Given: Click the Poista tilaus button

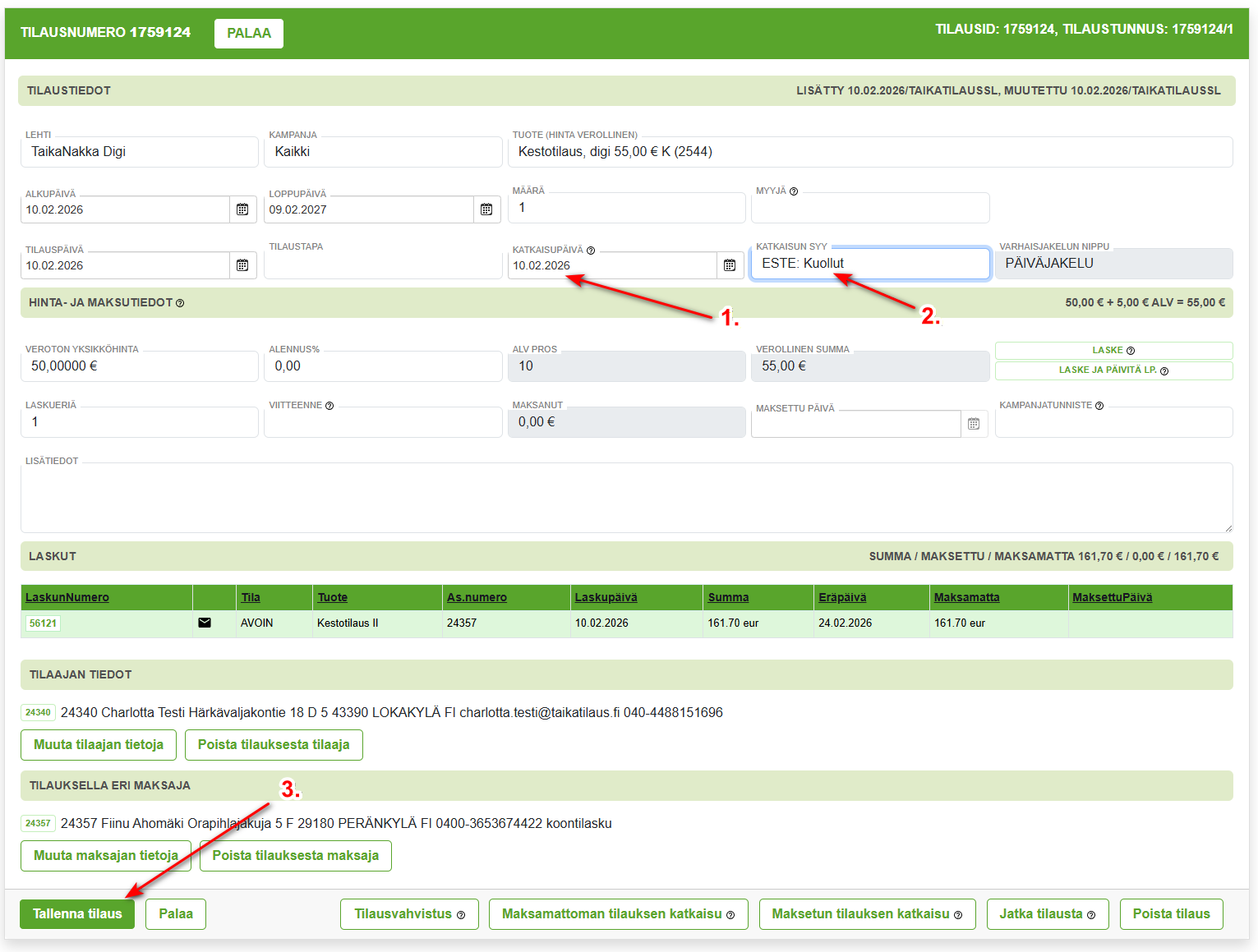Looking at the screenshot, I should 1171,913.
